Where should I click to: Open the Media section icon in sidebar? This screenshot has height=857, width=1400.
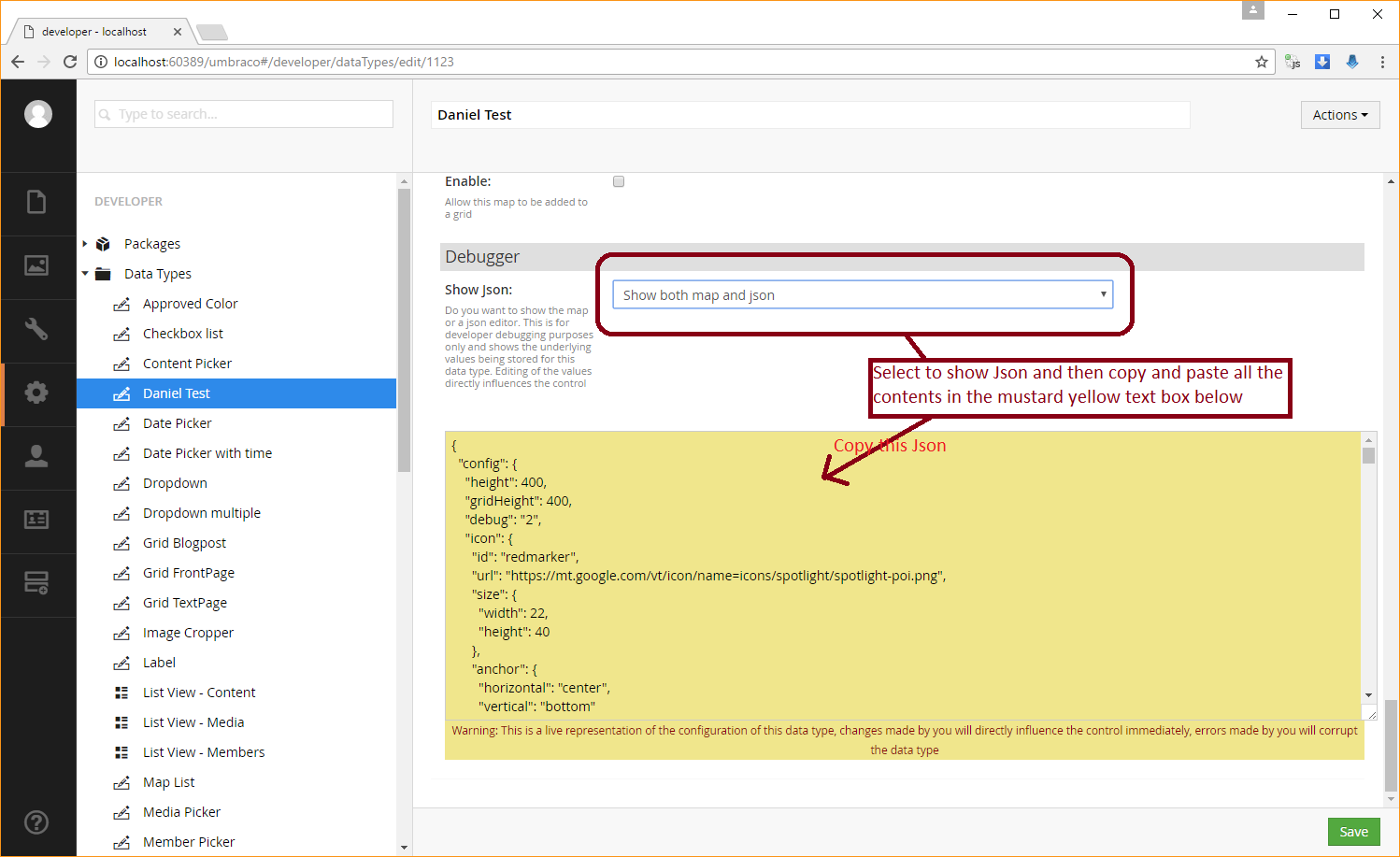[x=36, y=265]
